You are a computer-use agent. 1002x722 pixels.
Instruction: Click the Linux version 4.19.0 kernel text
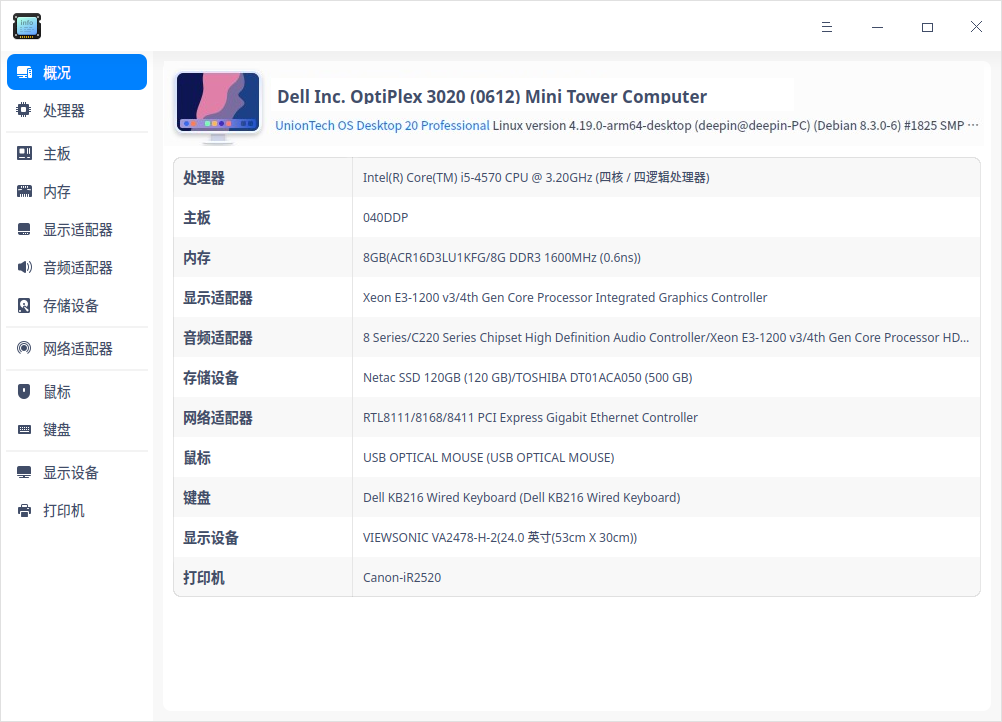(x=734, y=125)
